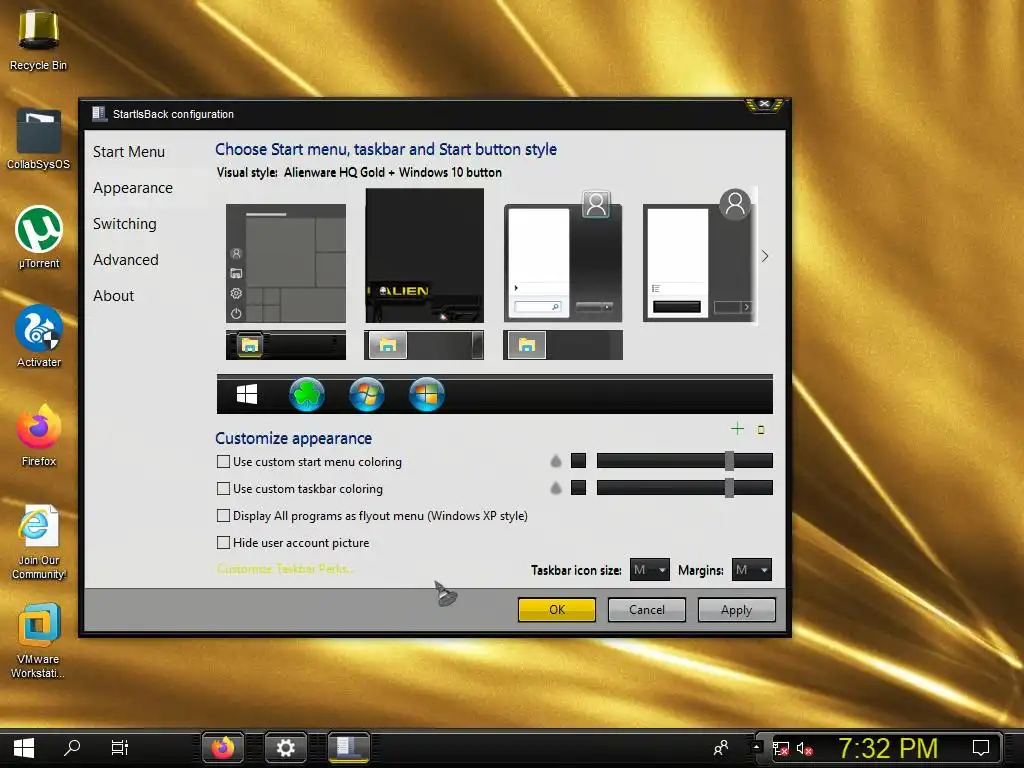
Task: Select the third start menu style with square avatar
Action: tap(563, 257)
